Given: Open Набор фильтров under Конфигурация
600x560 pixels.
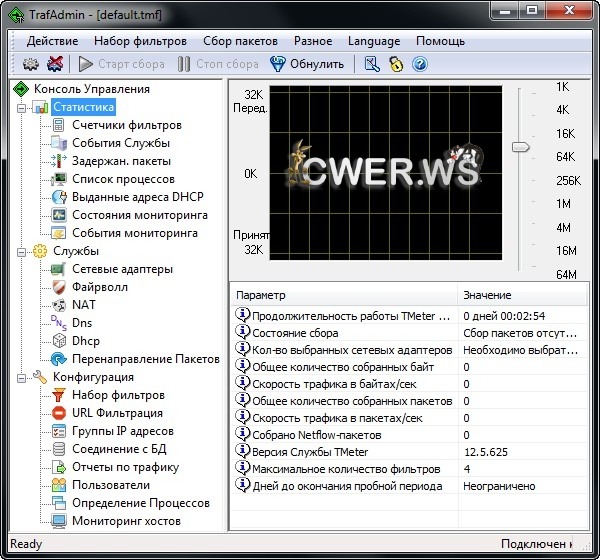Looking at the screenshot, I should tap(117, 395).
